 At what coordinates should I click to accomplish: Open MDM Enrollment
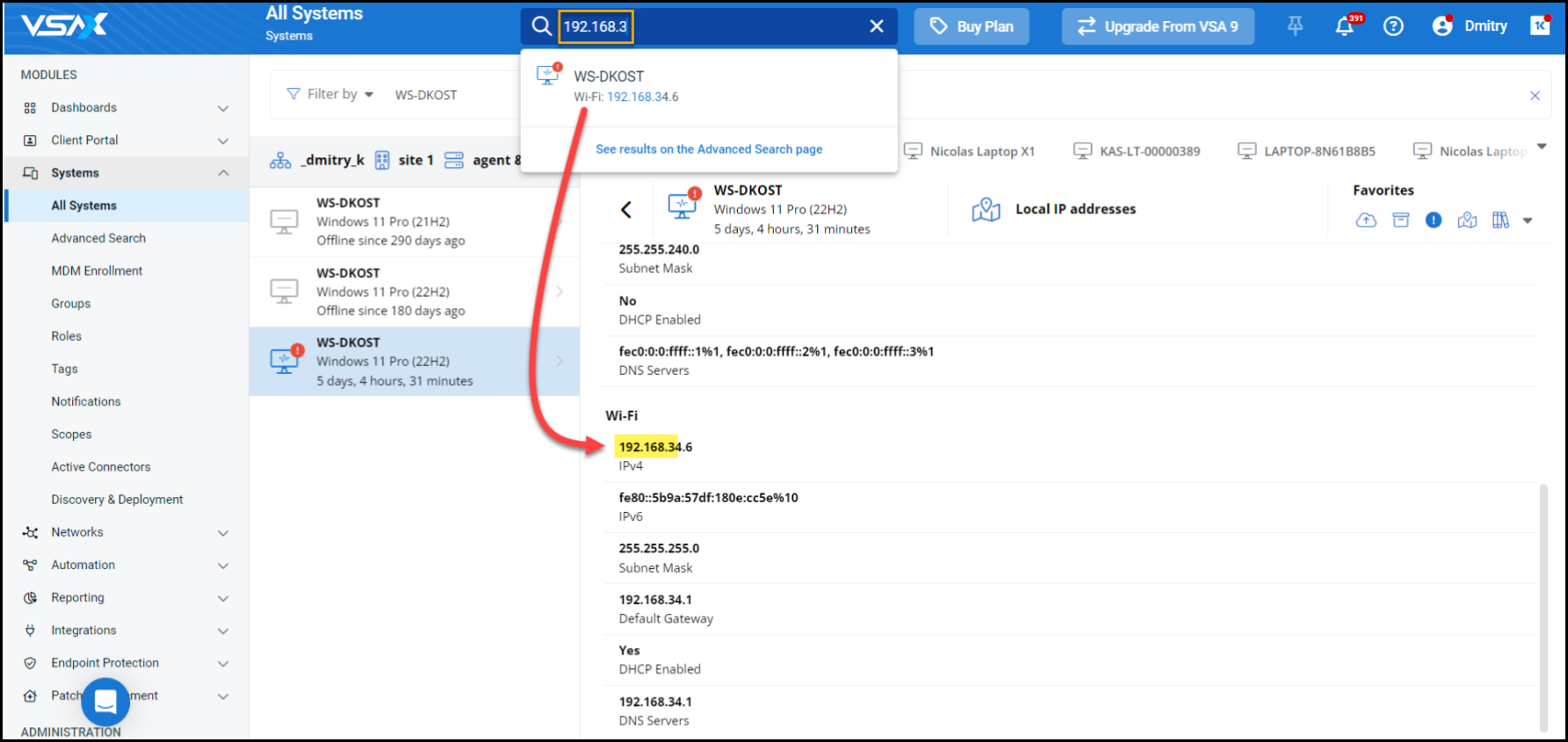(x=97, y=270)
